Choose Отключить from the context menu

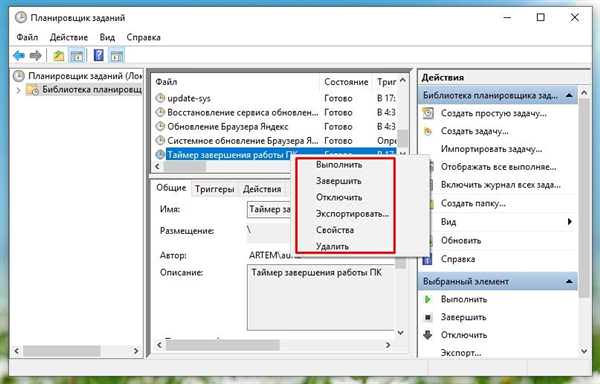coord(339,197)
